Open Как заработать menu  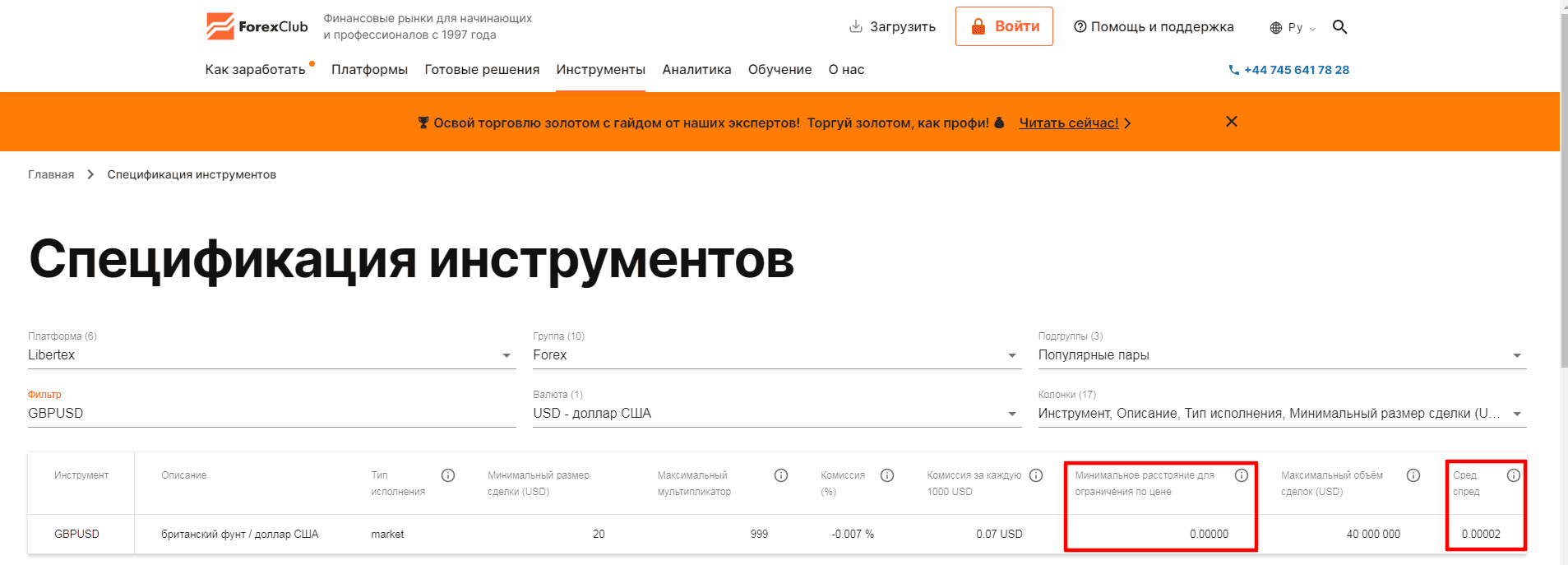click(x=255, y=70)
